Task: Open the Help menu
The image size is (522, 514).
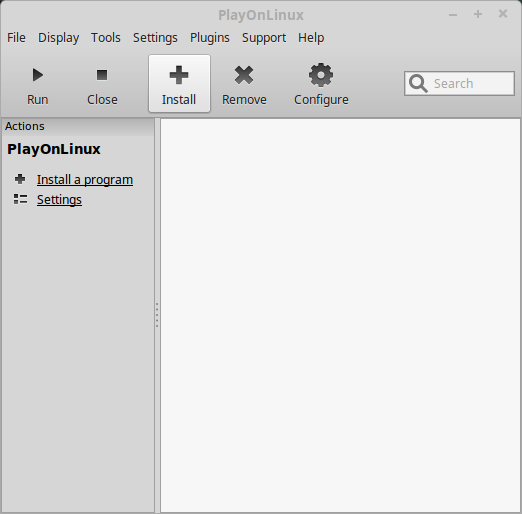Action: click(x=311, y=38)
